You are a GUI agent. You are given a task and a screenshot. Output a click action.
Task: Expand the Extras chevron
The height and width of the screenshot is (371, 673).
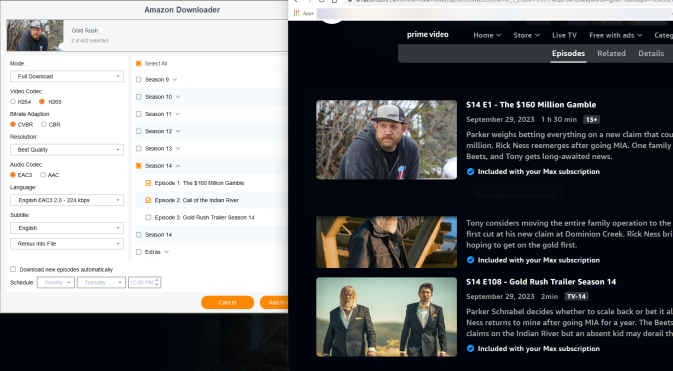167,252
